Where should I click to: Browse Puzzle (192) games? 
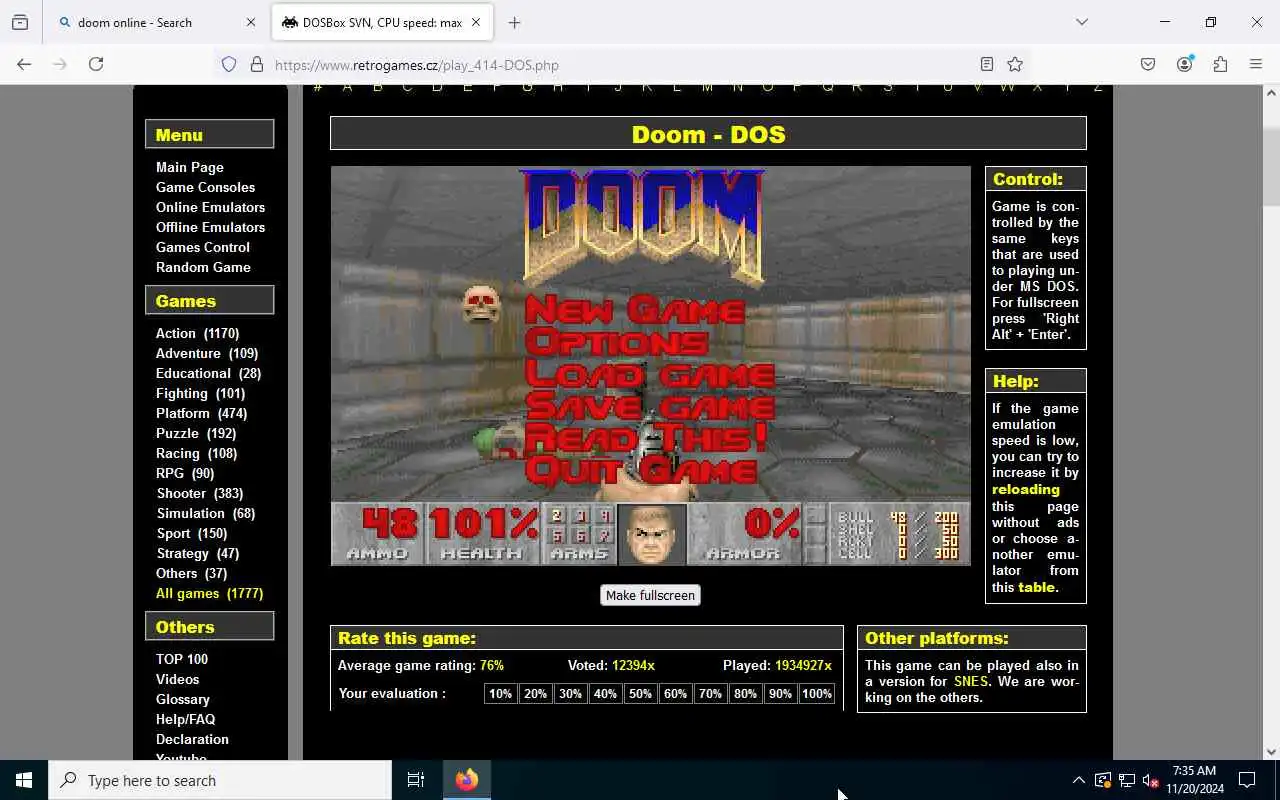click(196, 433)
